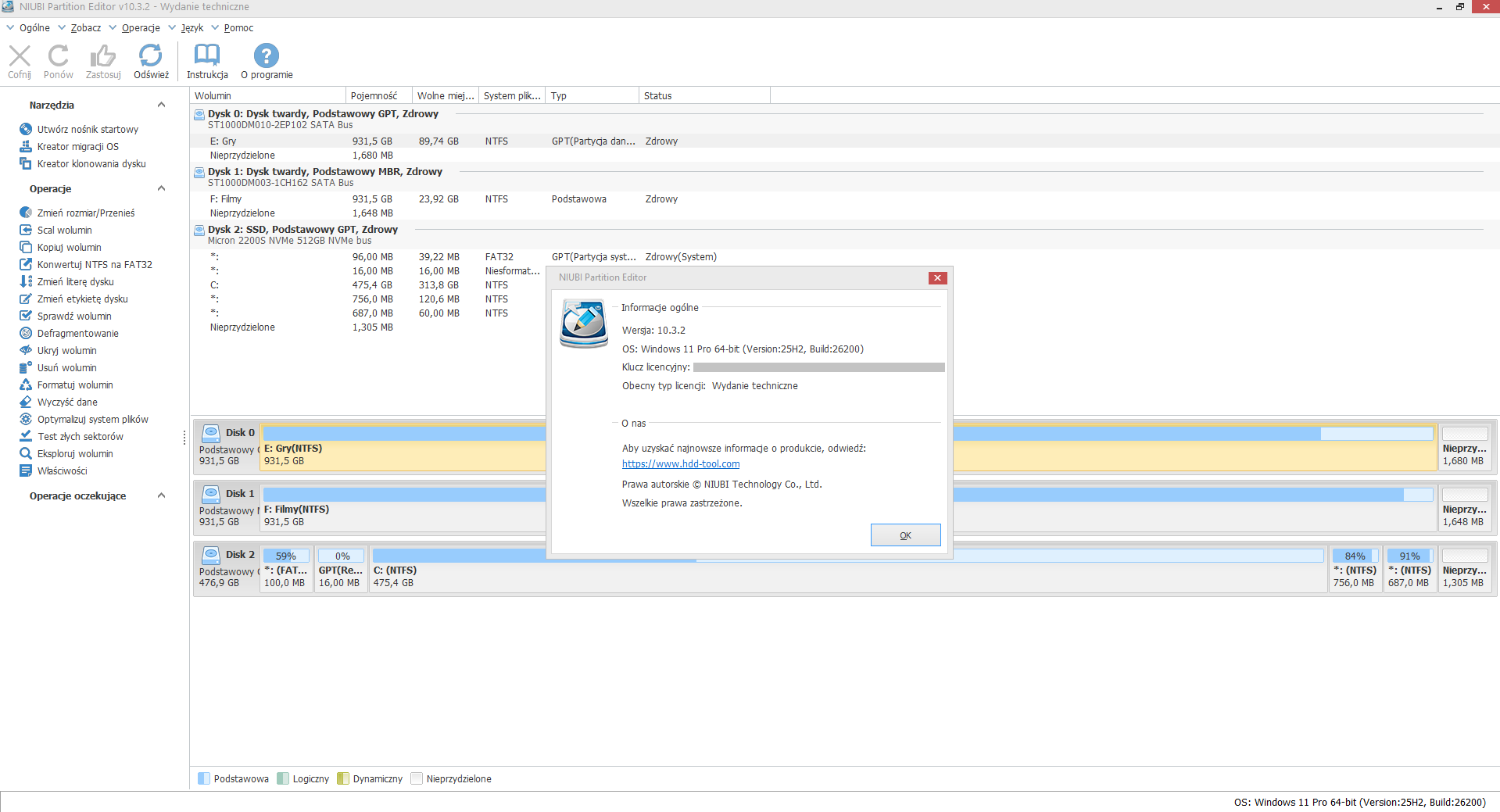
Task: Collapse the Narzędzia section chevron
Action: (x=162, y=105)
